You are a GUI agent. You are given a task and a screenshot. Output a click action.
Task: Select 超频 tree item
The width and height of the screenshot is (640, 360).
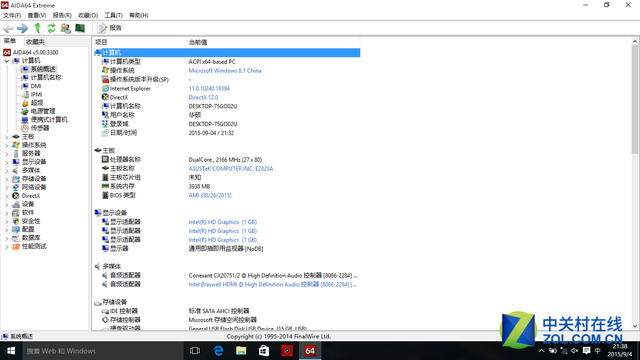(x=37, y=103)
